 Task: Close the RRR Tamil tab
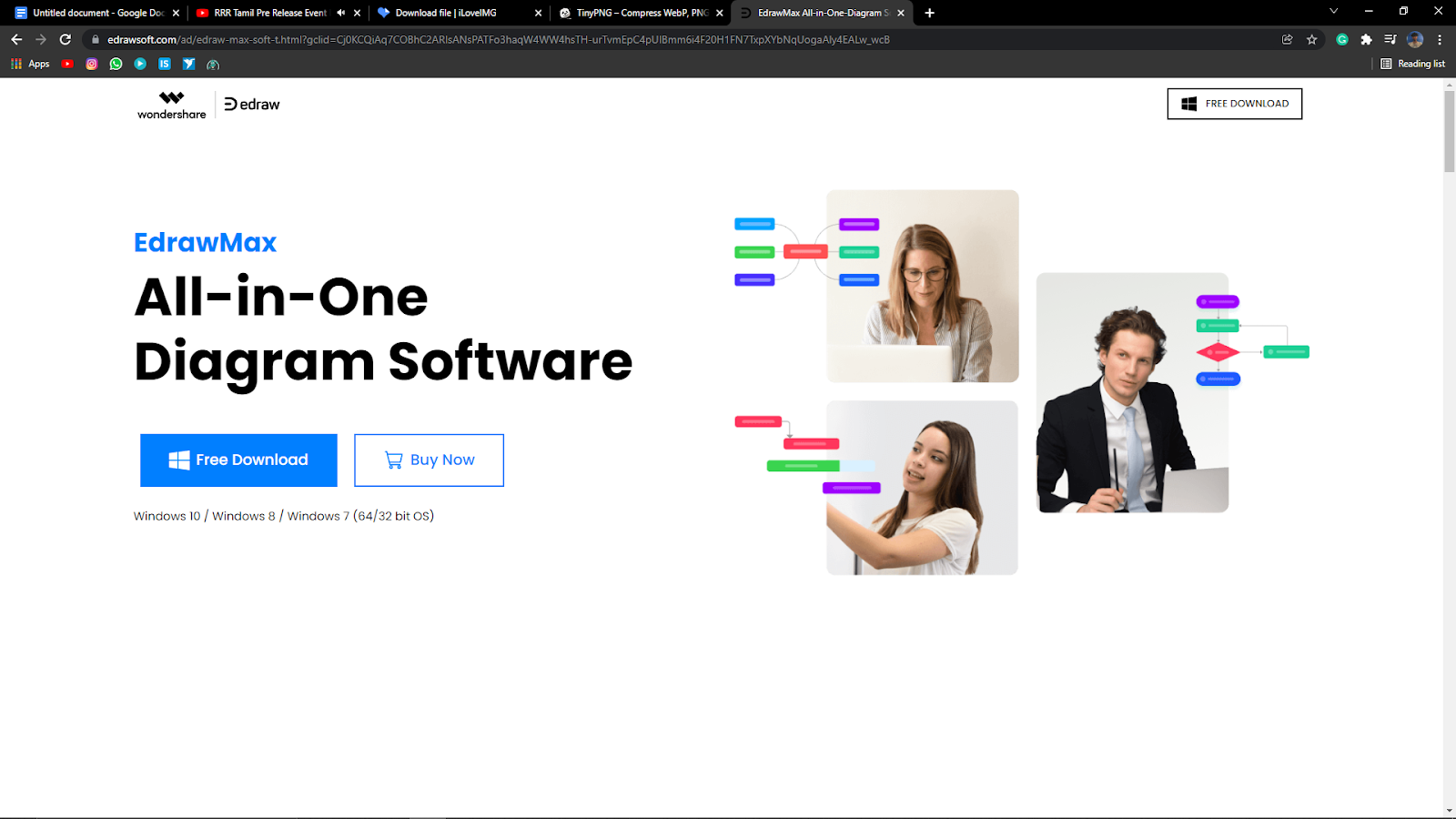357,13
